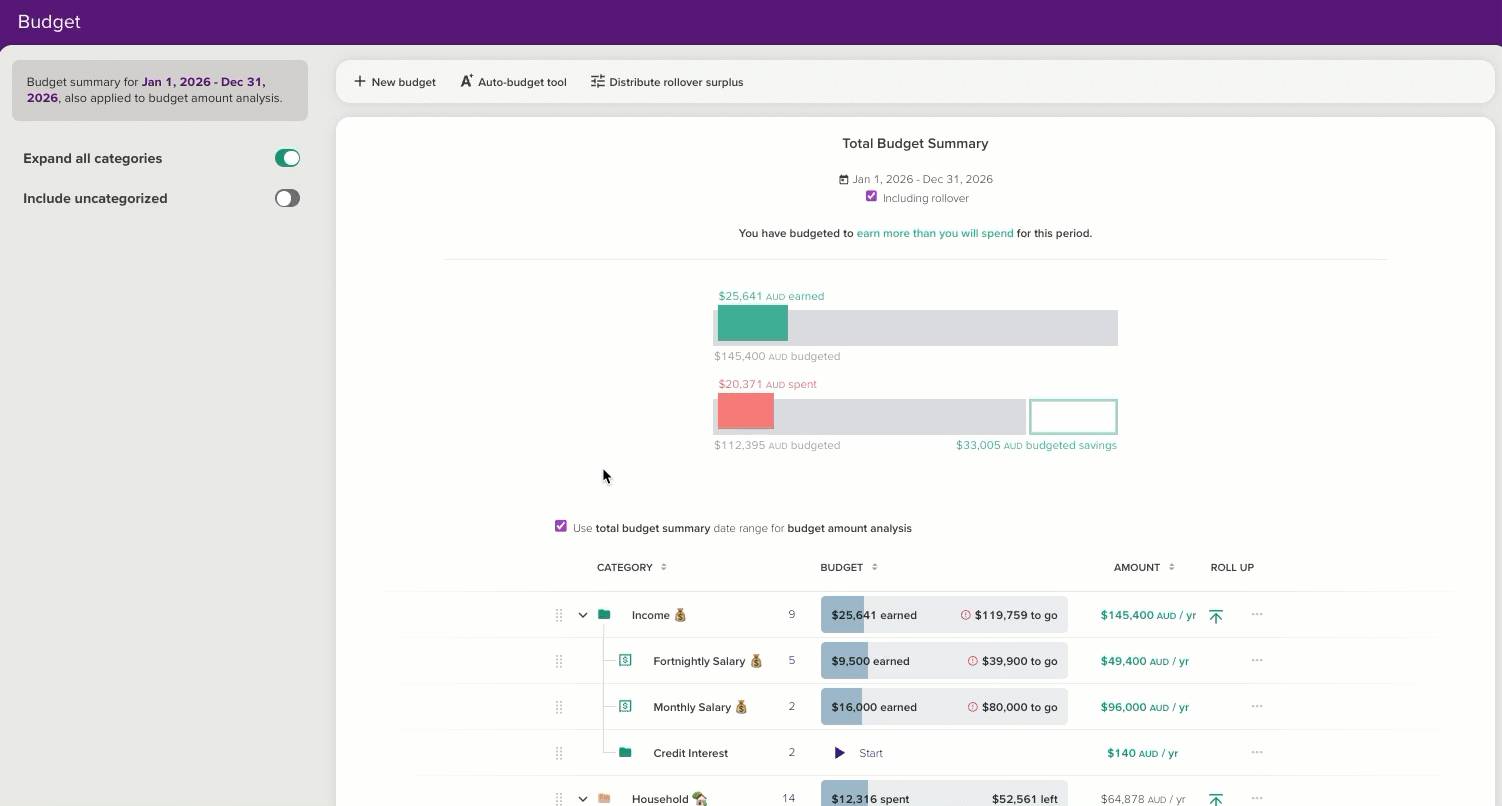Image resolution: width=1502 pixels, height=806 pixels.
Task: Start the Credit Interest budget
Action: pyautogui.click(x=859, y=753)
